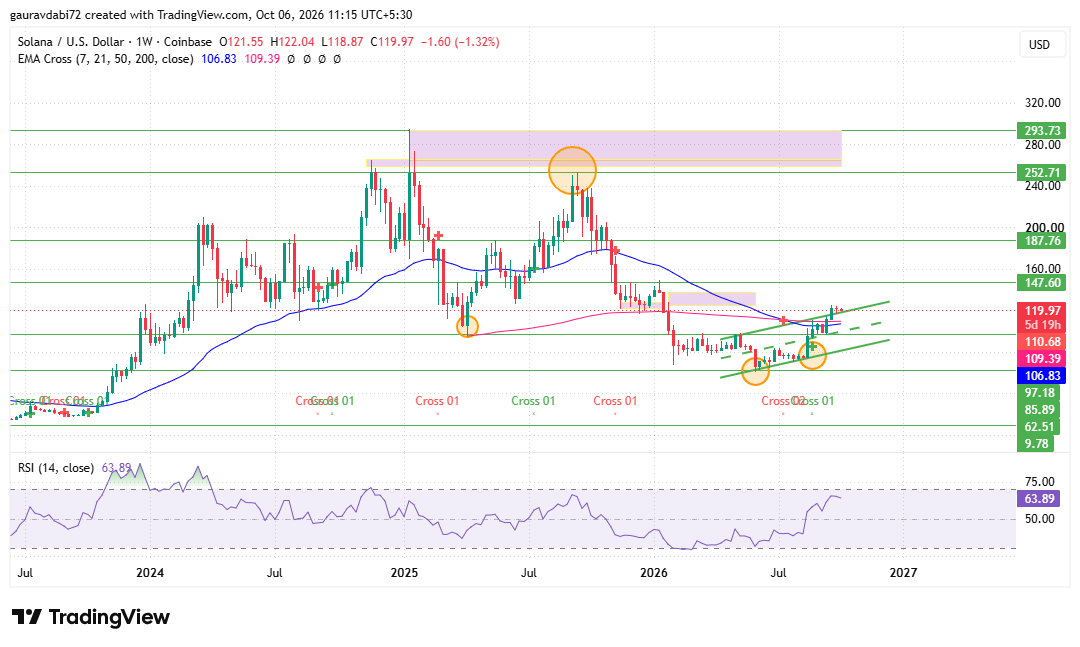Image resolution: width=1080 pixels, height=647 pixels.
Task: Select the large orange circle at 252.71 peak
Action: click(x=572, y=170)
